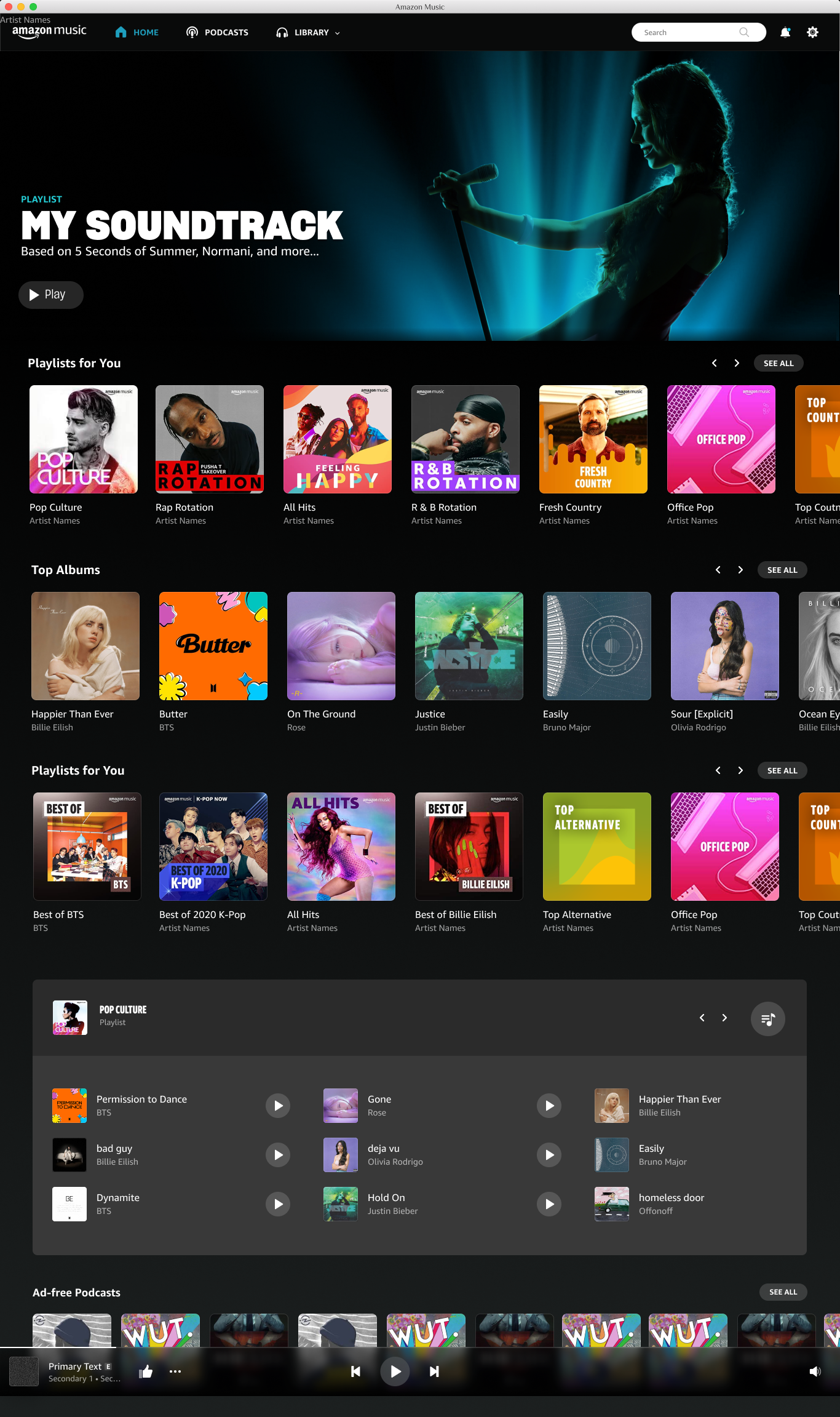Open Best of BTS playlist cover
Image resolution: width=840 pixels, height=1417 pixels.
(x=87, y=847)
